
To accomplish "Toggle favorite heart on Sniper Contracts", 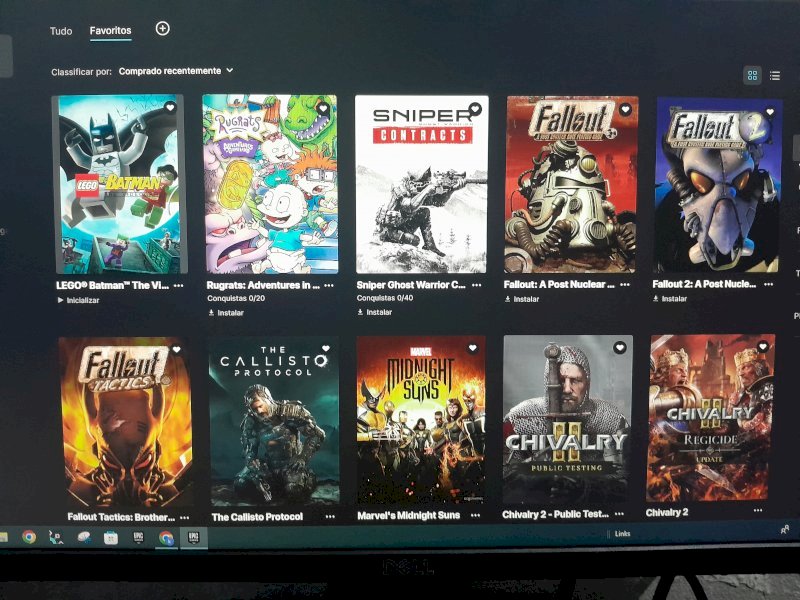I will pyautogui.click(x=475, y=108).
